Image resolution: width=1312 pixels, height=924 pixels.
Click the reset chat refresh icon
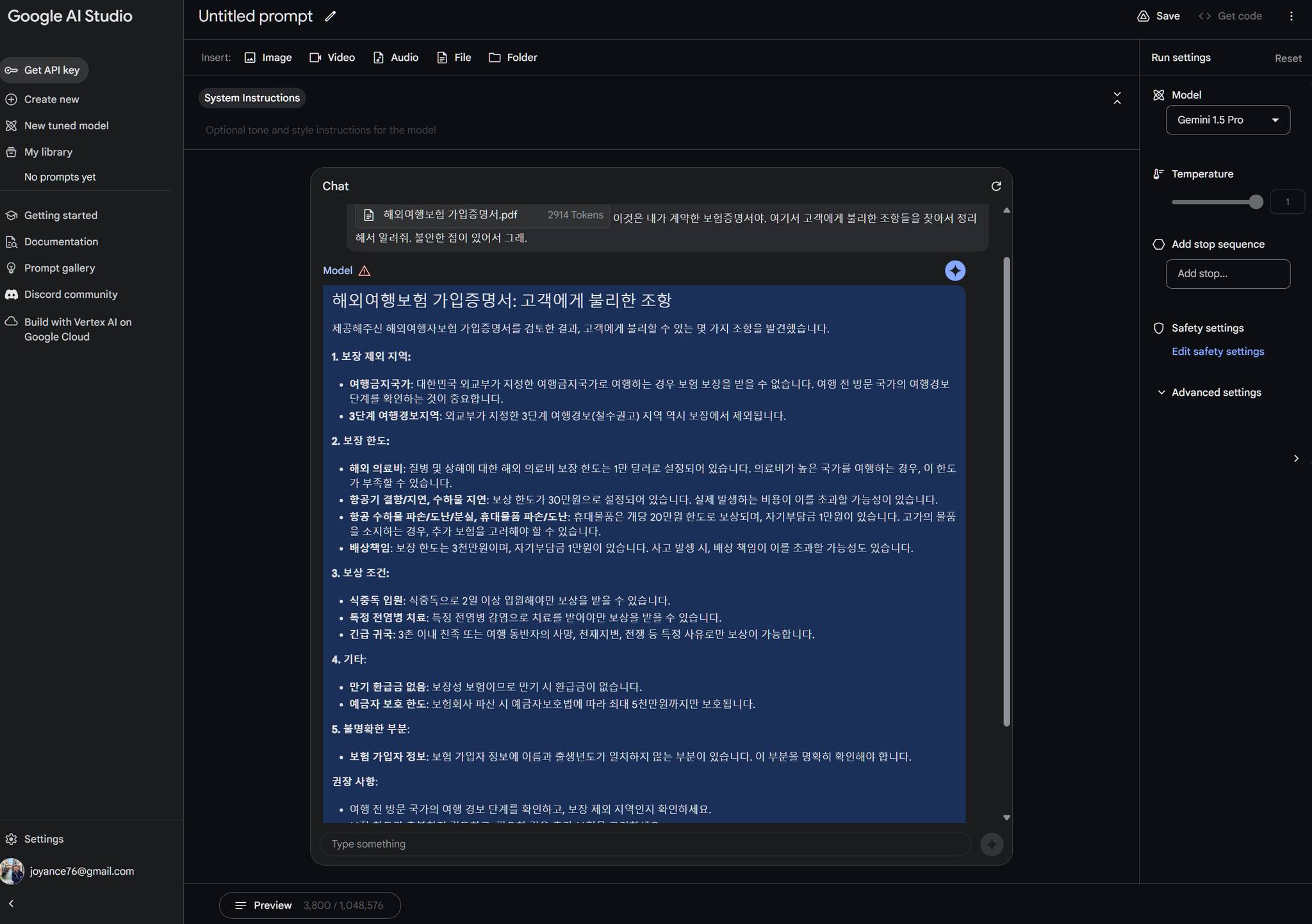click(x=996, y=186)
